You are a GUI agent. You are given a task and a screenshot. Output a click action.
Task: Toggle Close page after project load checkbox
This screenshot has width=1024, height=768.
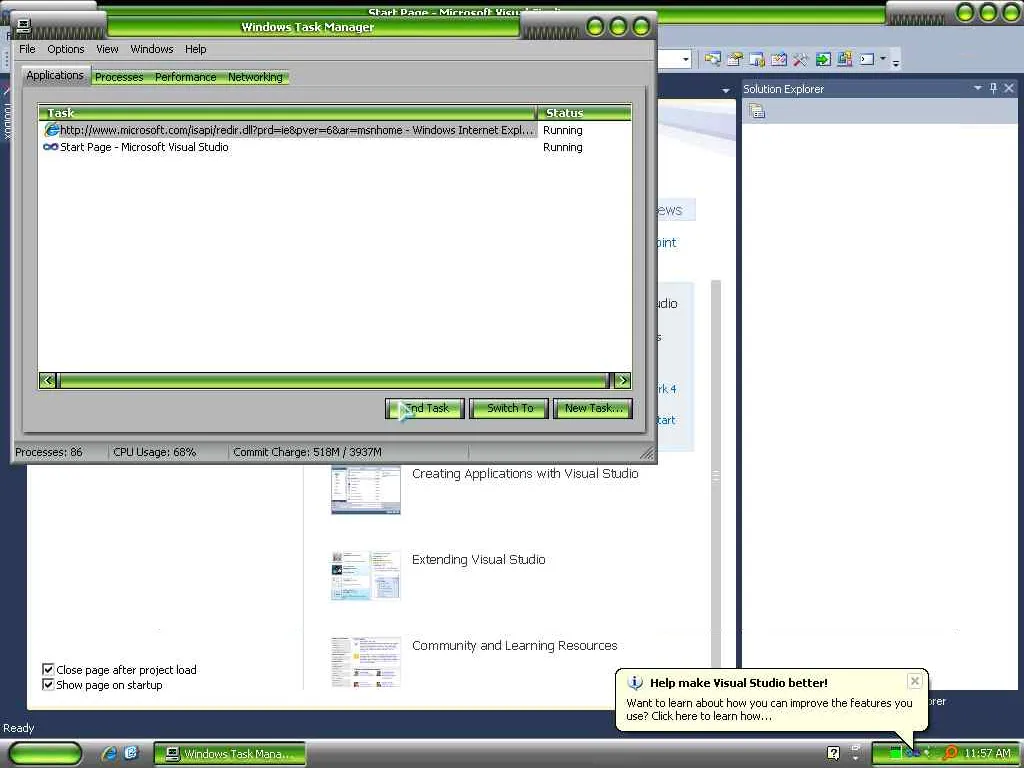pos(48,669)
